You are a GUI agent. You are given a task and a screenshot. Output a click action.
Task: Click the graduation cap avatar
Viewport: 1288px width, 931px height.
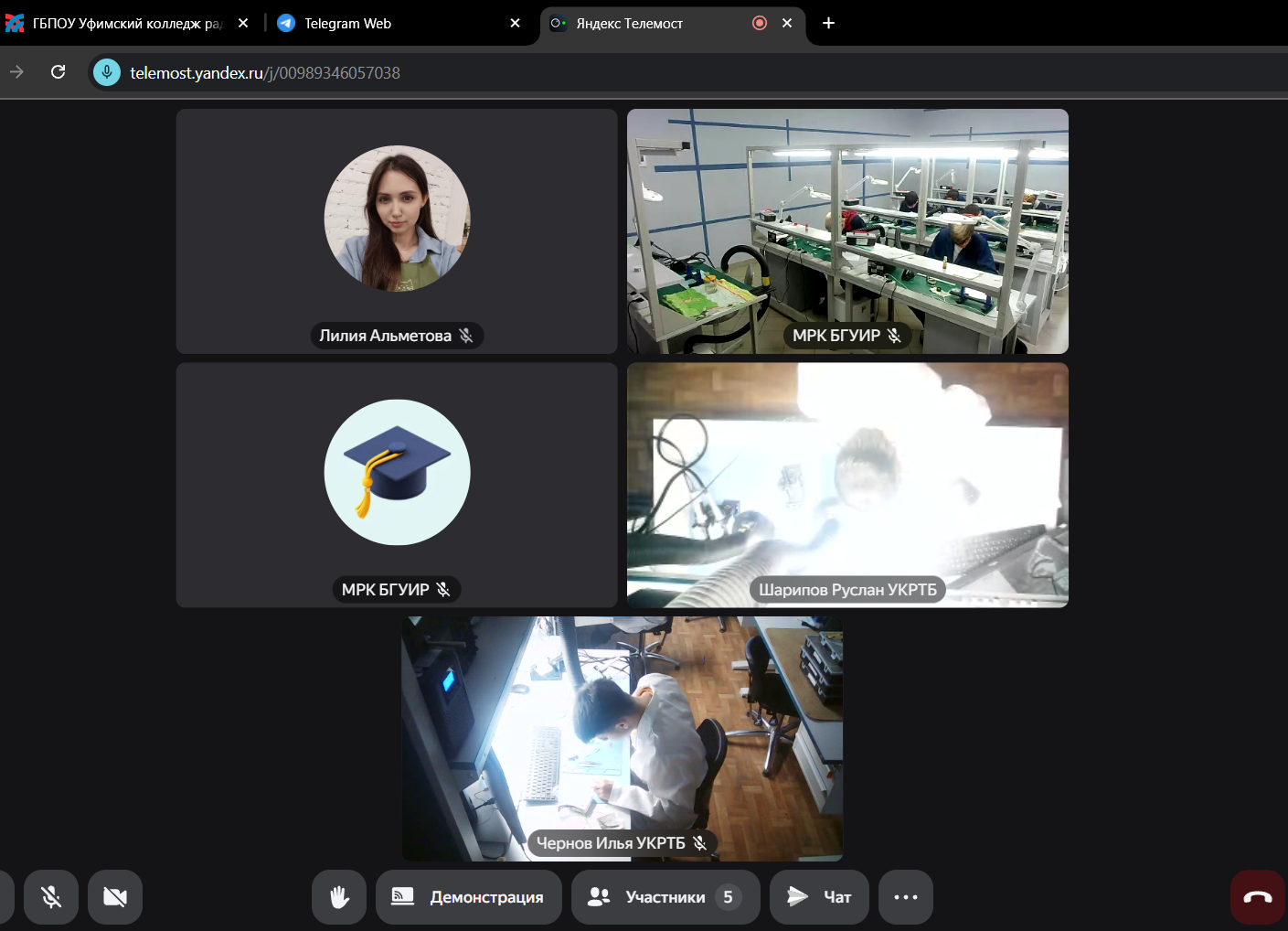(x=397, y=472)
